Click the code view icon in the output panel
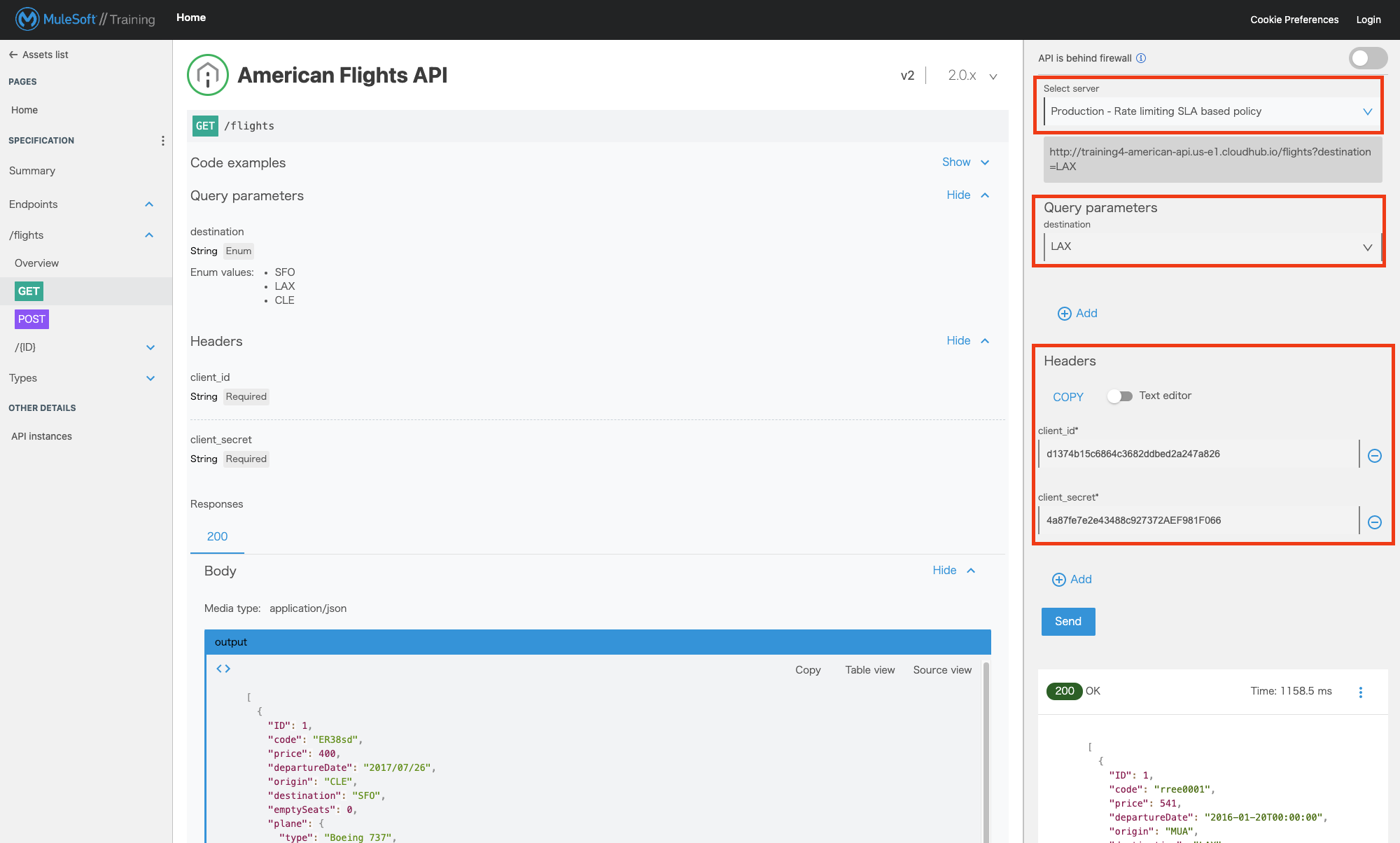This screenshot has width=1400, height=843. [x=223, y=668]
